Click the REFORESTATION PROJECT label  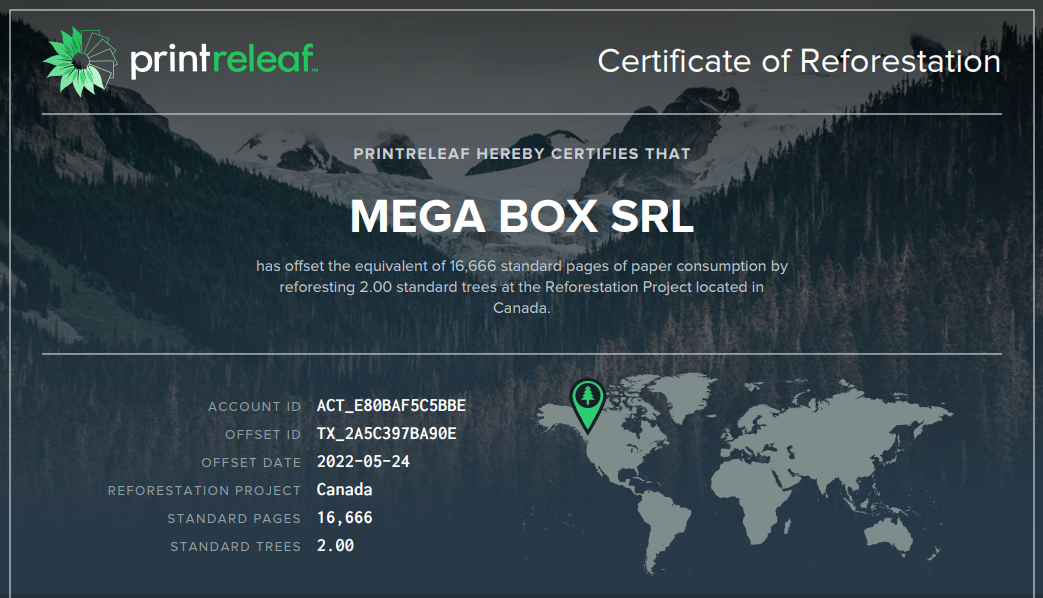click(204, 491)
